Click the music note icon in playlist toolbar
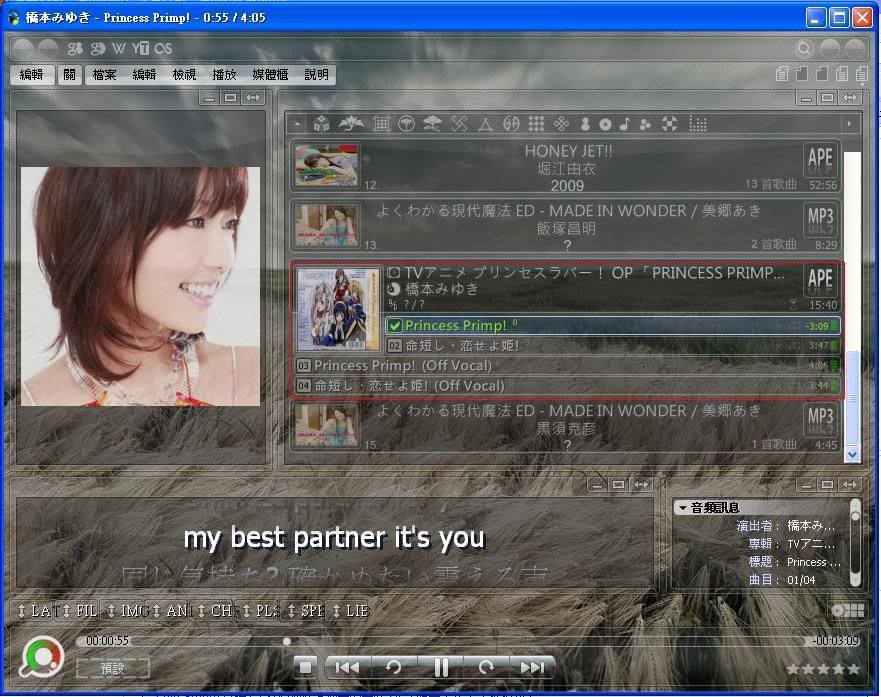The image size is (881, 697). tap(625, 124)
